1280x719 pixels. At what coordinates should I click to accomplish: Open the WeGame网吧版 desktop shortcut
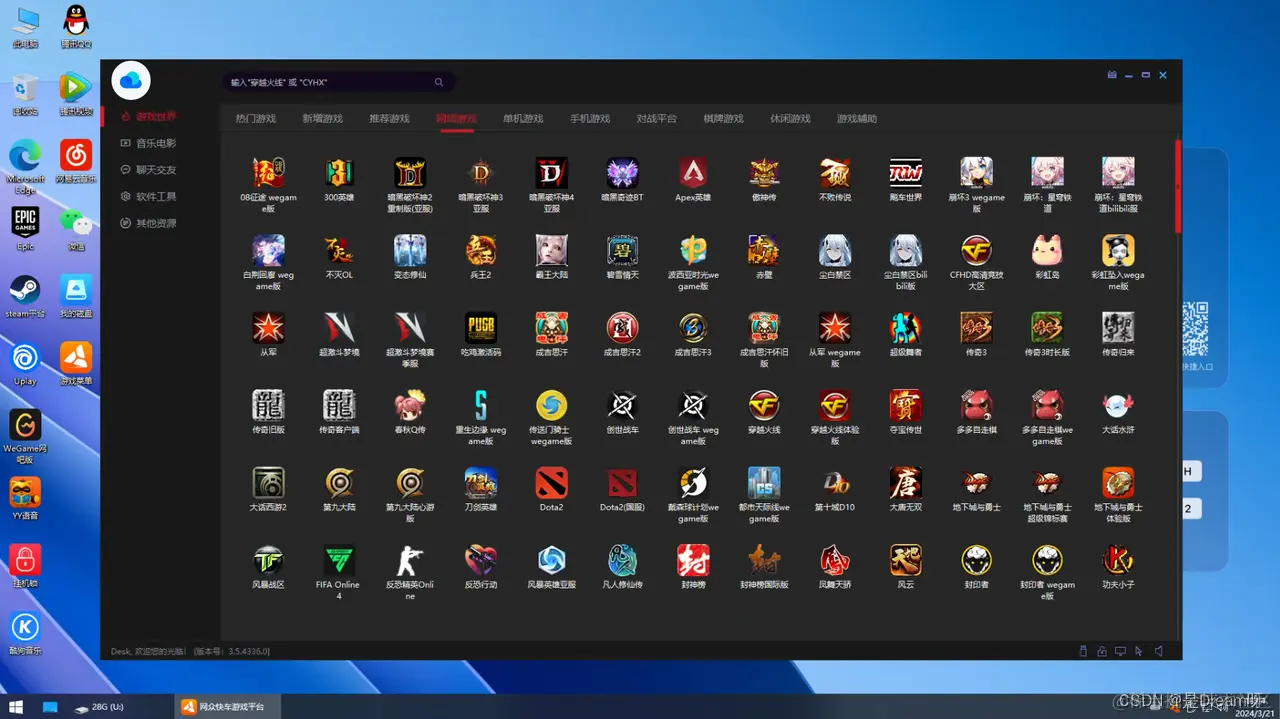click(25, 436)
